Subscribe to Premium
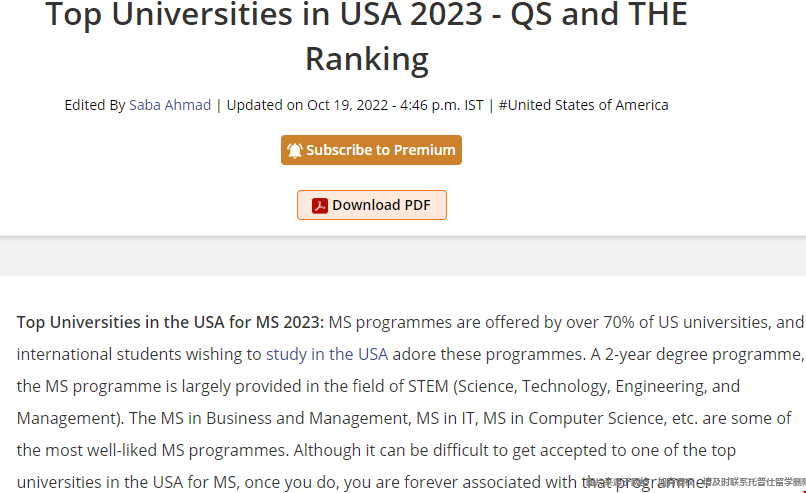This screenshot has height=493, width=806. click(371, 150)
